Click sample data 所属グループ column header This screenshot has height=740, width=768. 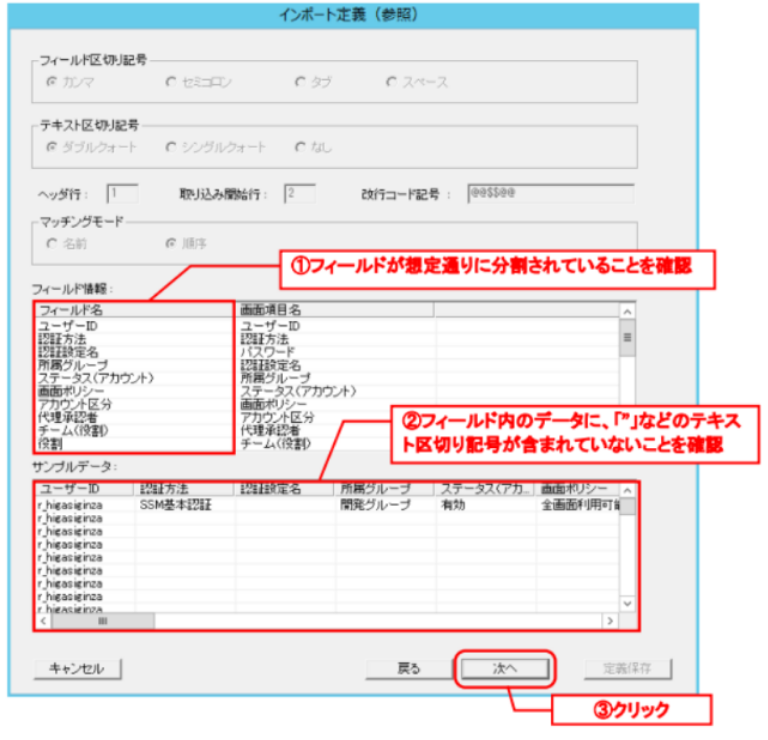coord(385,489)
